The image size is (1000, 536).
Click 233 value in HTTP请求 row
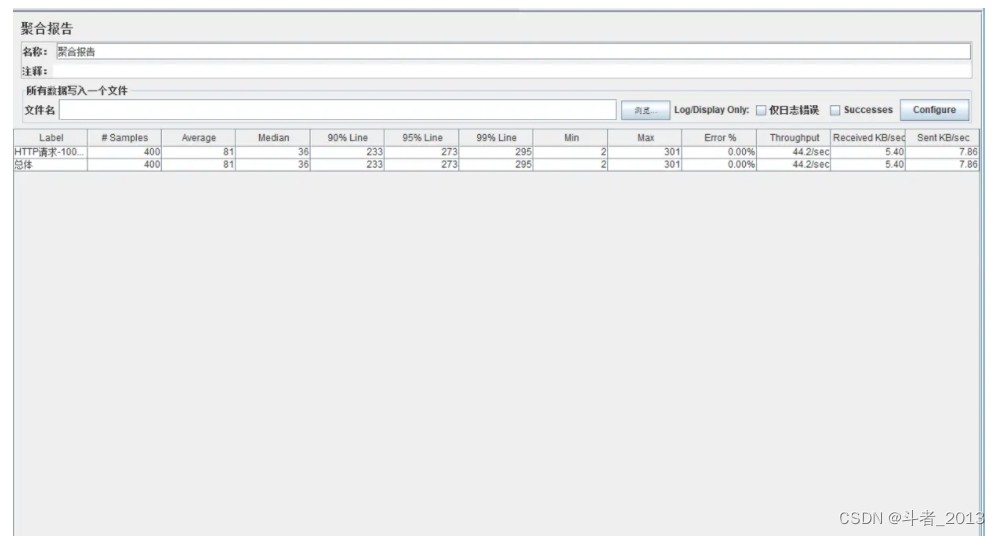374,153
